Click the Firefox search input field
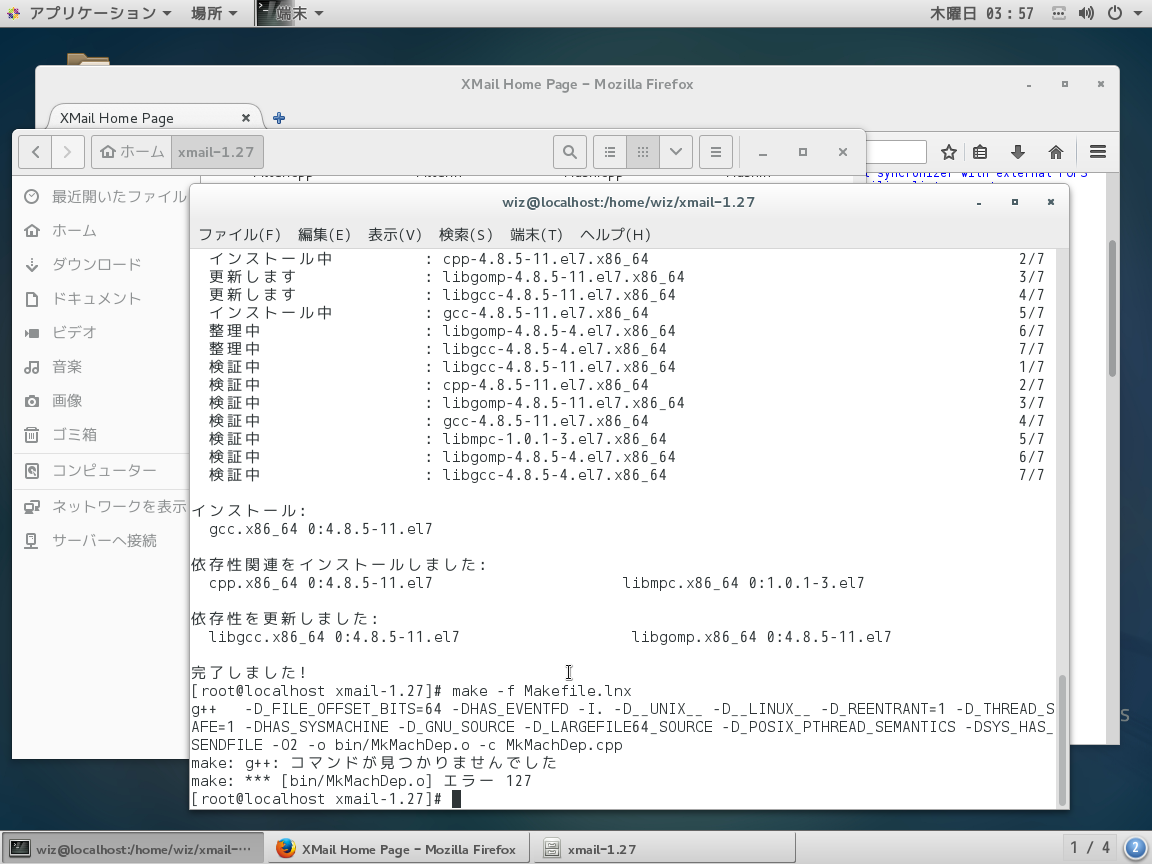1152x864 pixels. [896, 152]
